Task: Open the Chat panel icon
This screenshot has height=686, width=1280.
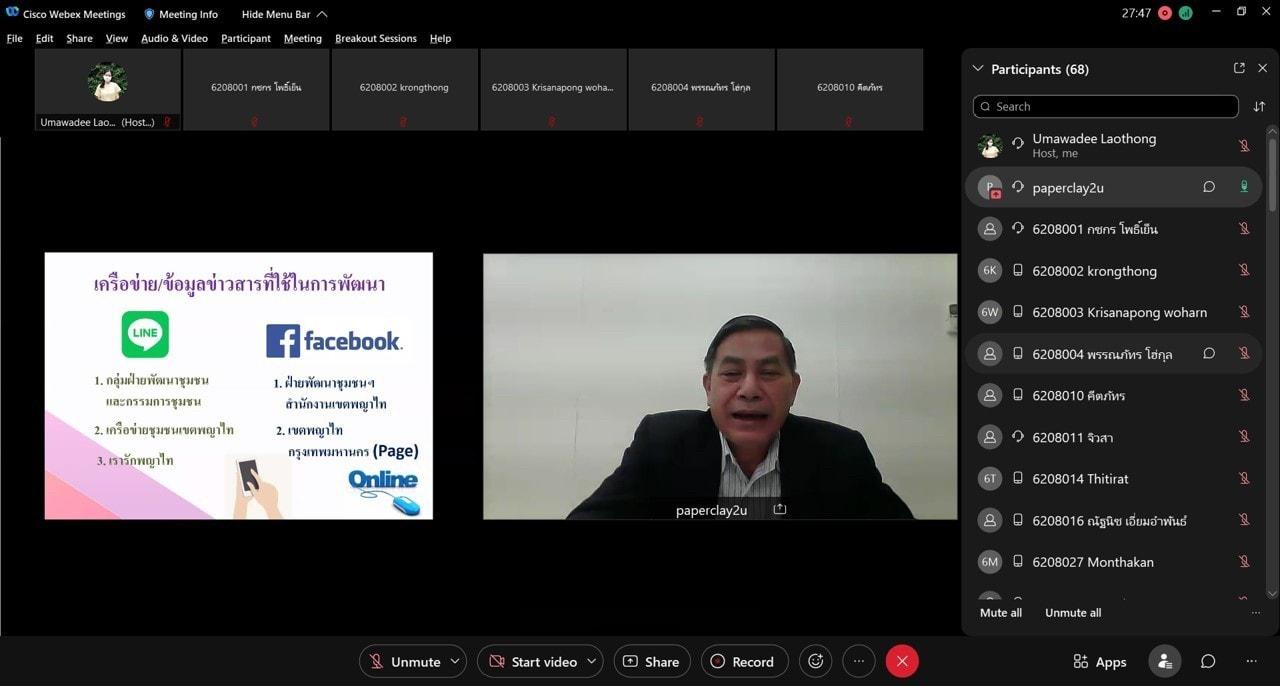Action: point(1208,661)
